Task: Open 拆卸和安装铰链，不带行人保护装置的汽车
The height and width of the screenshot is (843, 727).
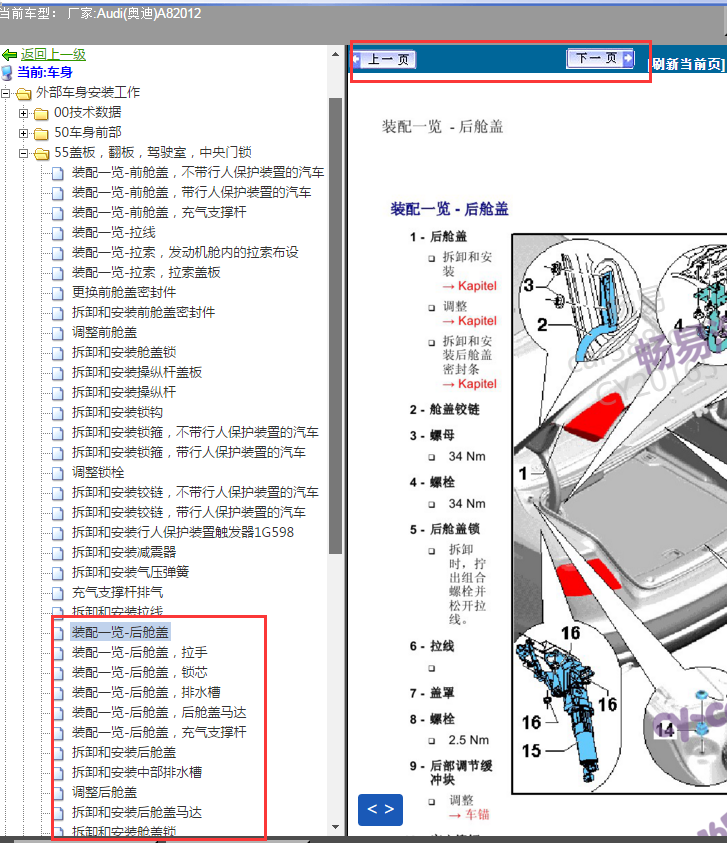Action: click(195, 492)
